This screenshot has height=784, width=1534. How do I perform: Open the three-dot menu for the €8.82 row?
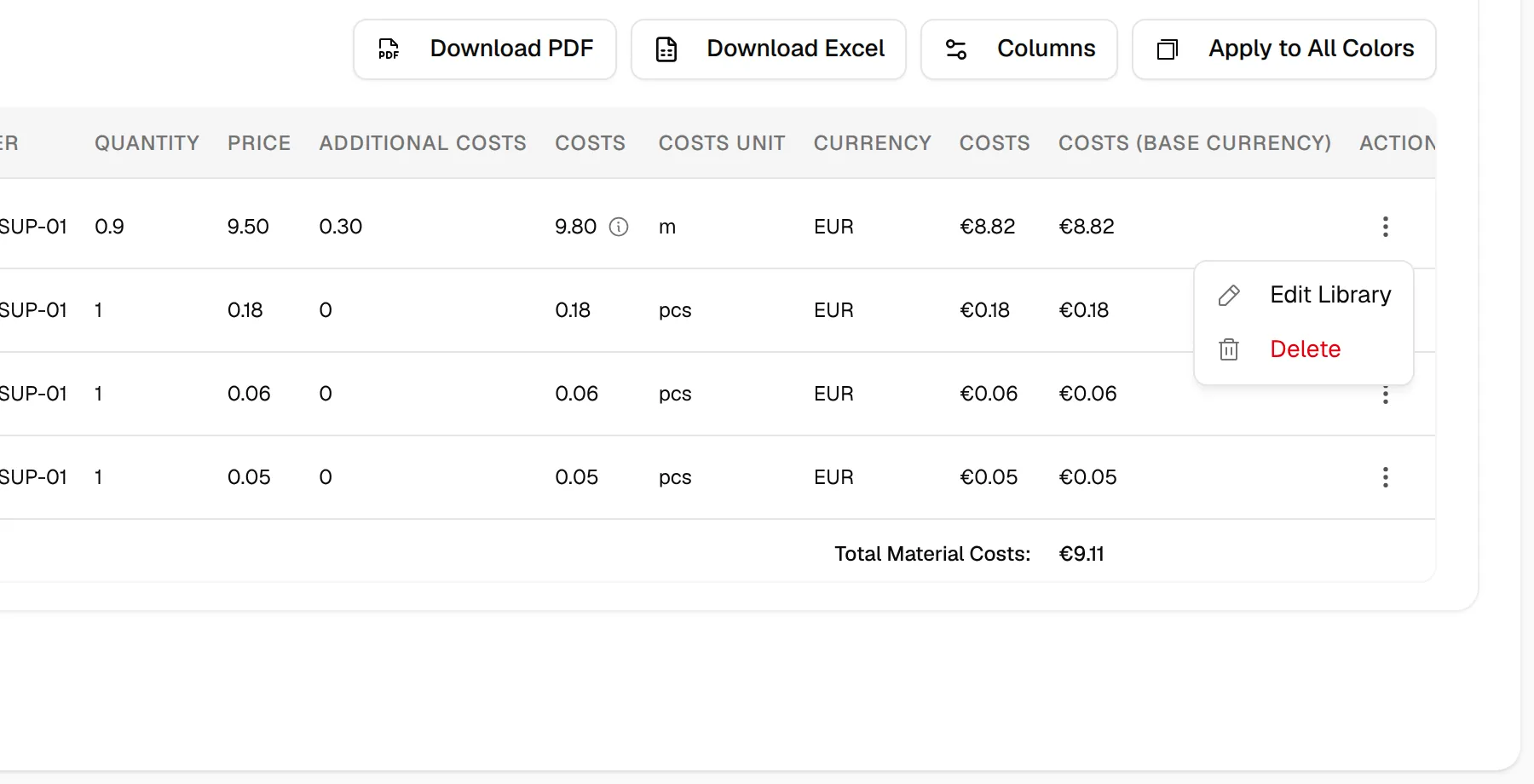tap(1386, 227)
